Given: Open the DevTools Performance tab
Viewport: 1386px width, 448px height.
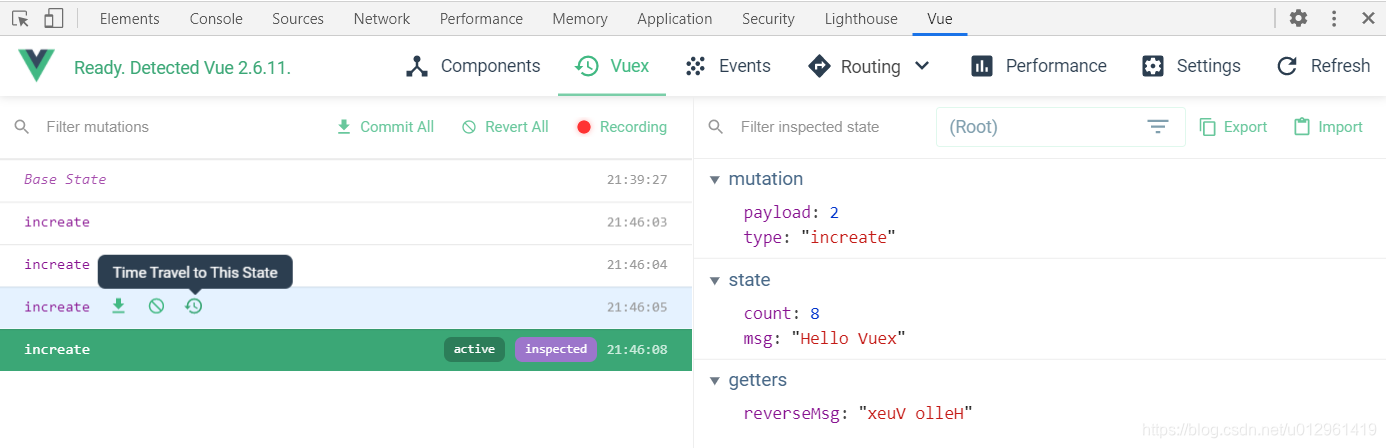Looking at the screenshot, I should [x=481, y=19].
